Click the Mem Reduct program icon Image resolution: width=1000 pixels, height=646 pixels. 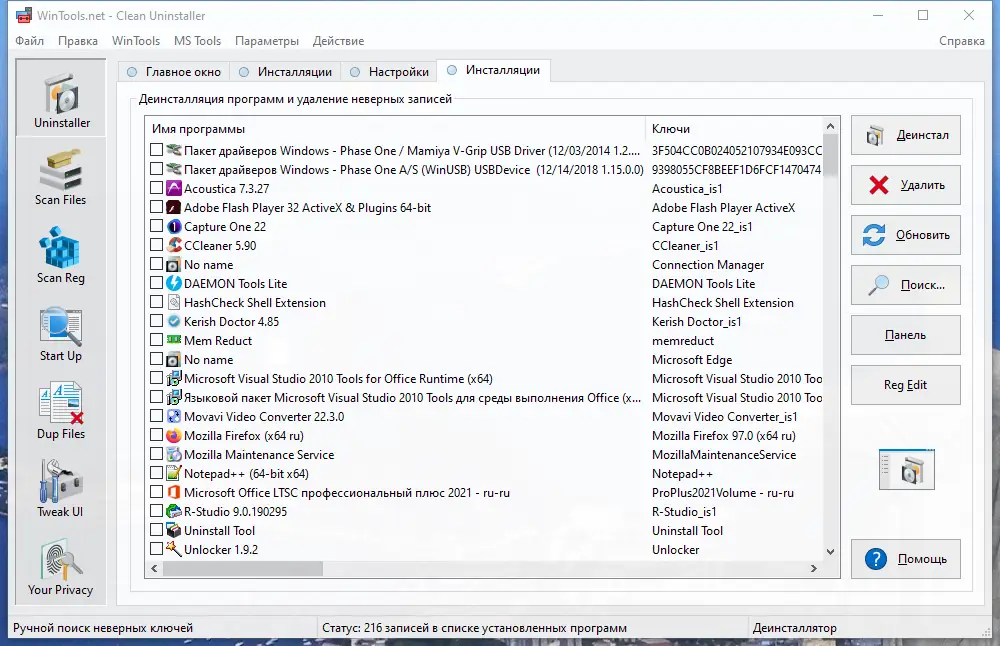coord(174,340)
